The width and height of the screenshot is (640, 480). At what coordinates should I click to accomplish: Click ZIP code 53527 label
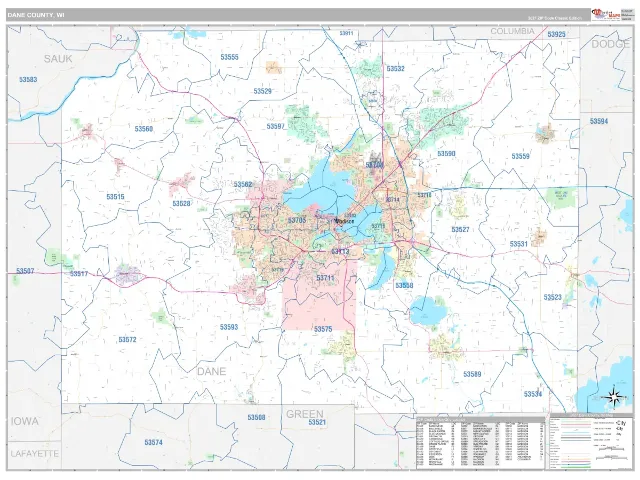(460, 230)
